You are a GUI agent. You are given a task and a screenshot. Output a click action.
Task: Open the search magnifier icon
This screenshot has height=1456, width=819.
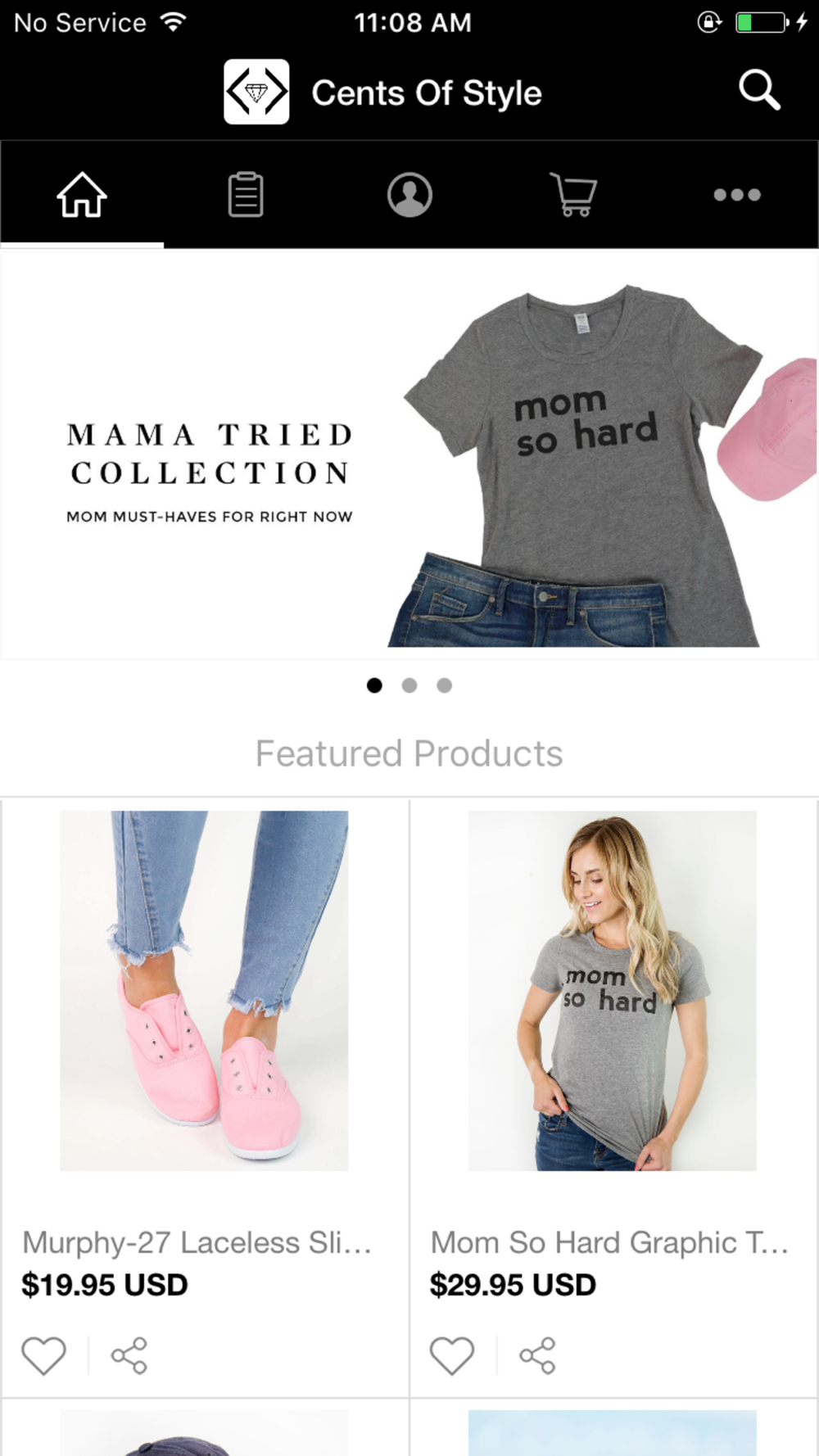tap(759, 90)
